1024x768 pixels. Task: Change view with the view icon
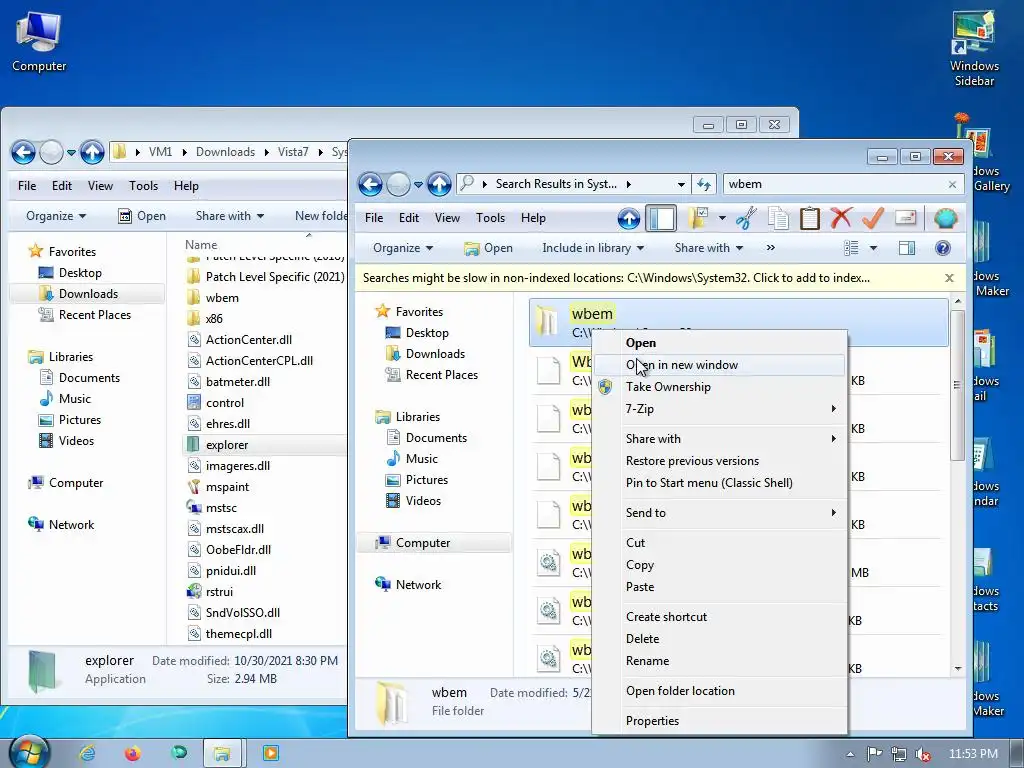pos(851,248)
